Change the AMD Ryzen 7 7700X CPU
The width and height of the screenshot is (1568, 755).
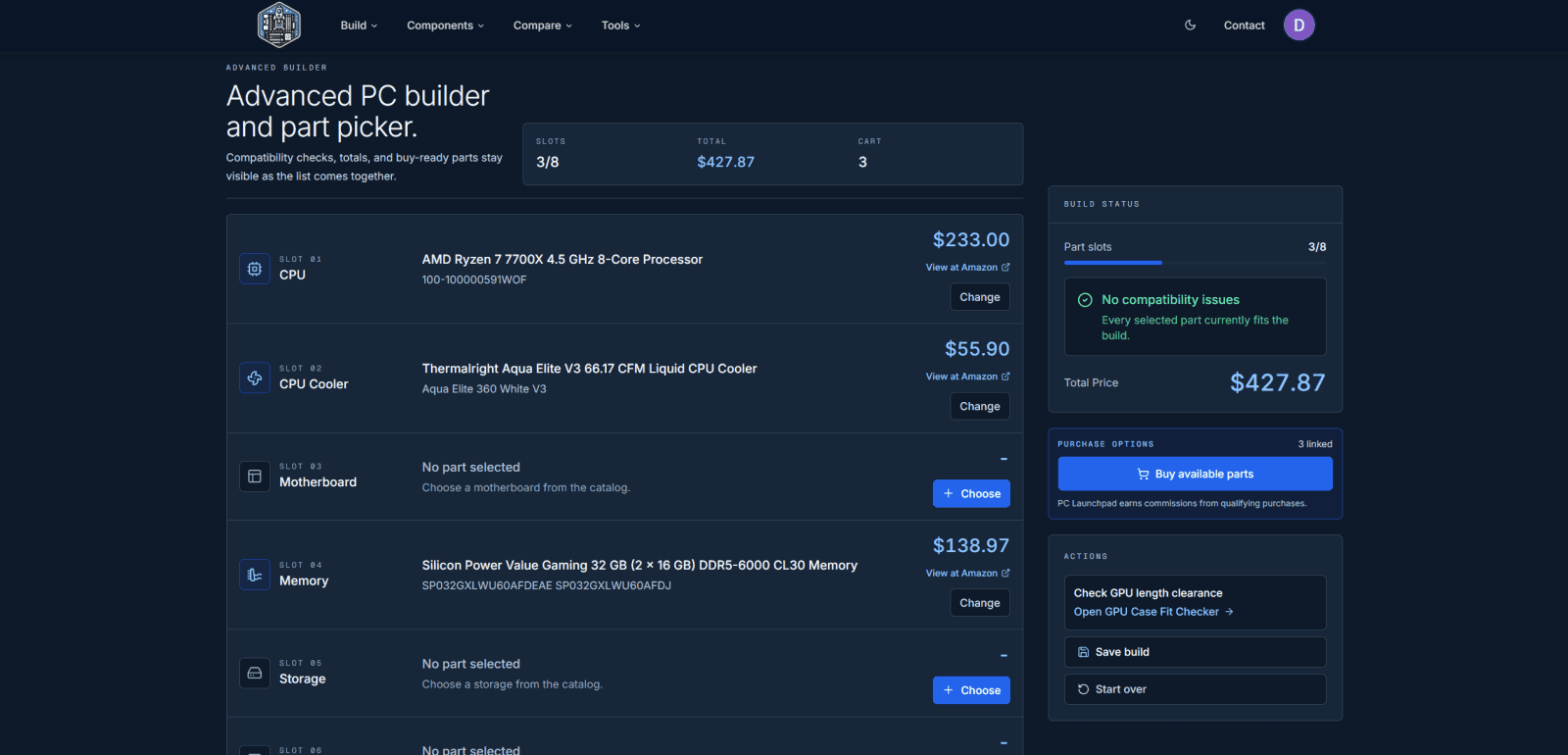point(980,297)
